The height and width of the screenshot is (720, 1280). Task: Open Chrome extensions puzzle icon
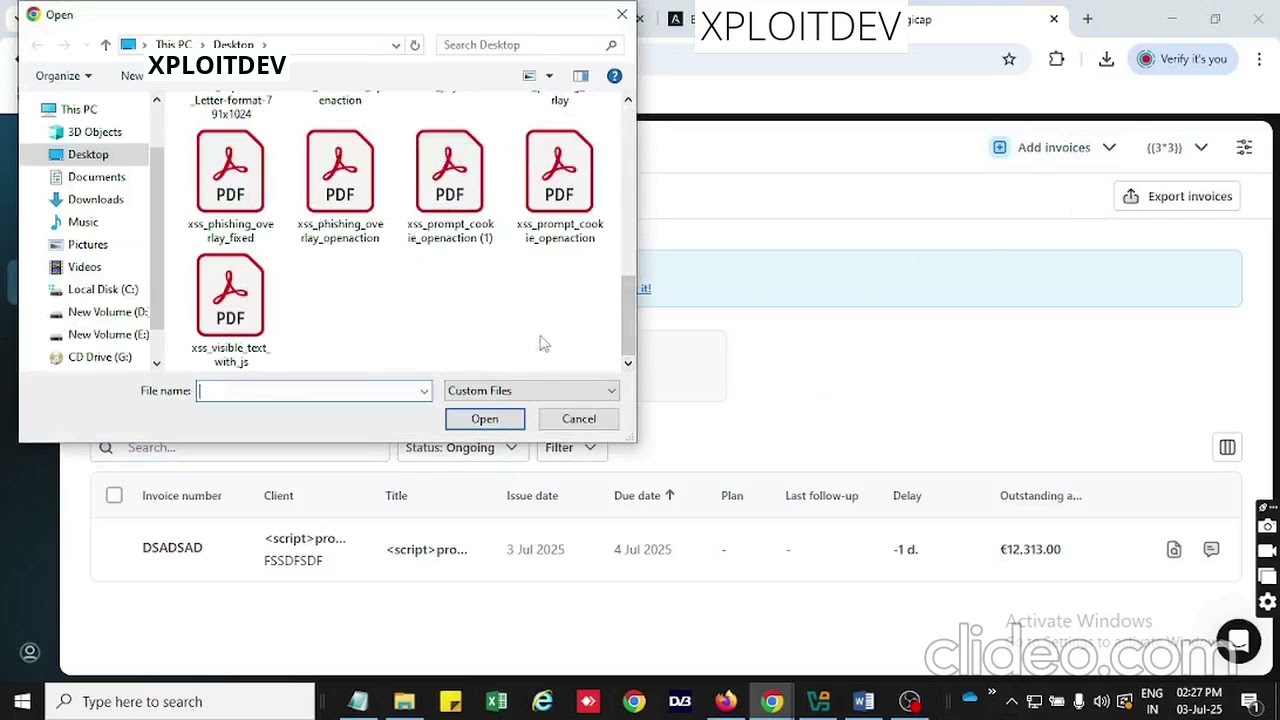point(1057,59)
